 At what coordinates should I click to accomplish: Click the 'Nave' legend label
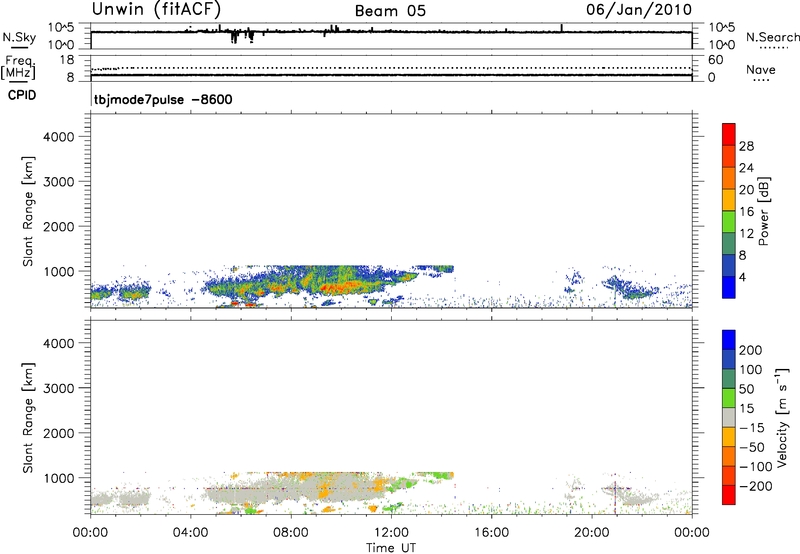761,69
